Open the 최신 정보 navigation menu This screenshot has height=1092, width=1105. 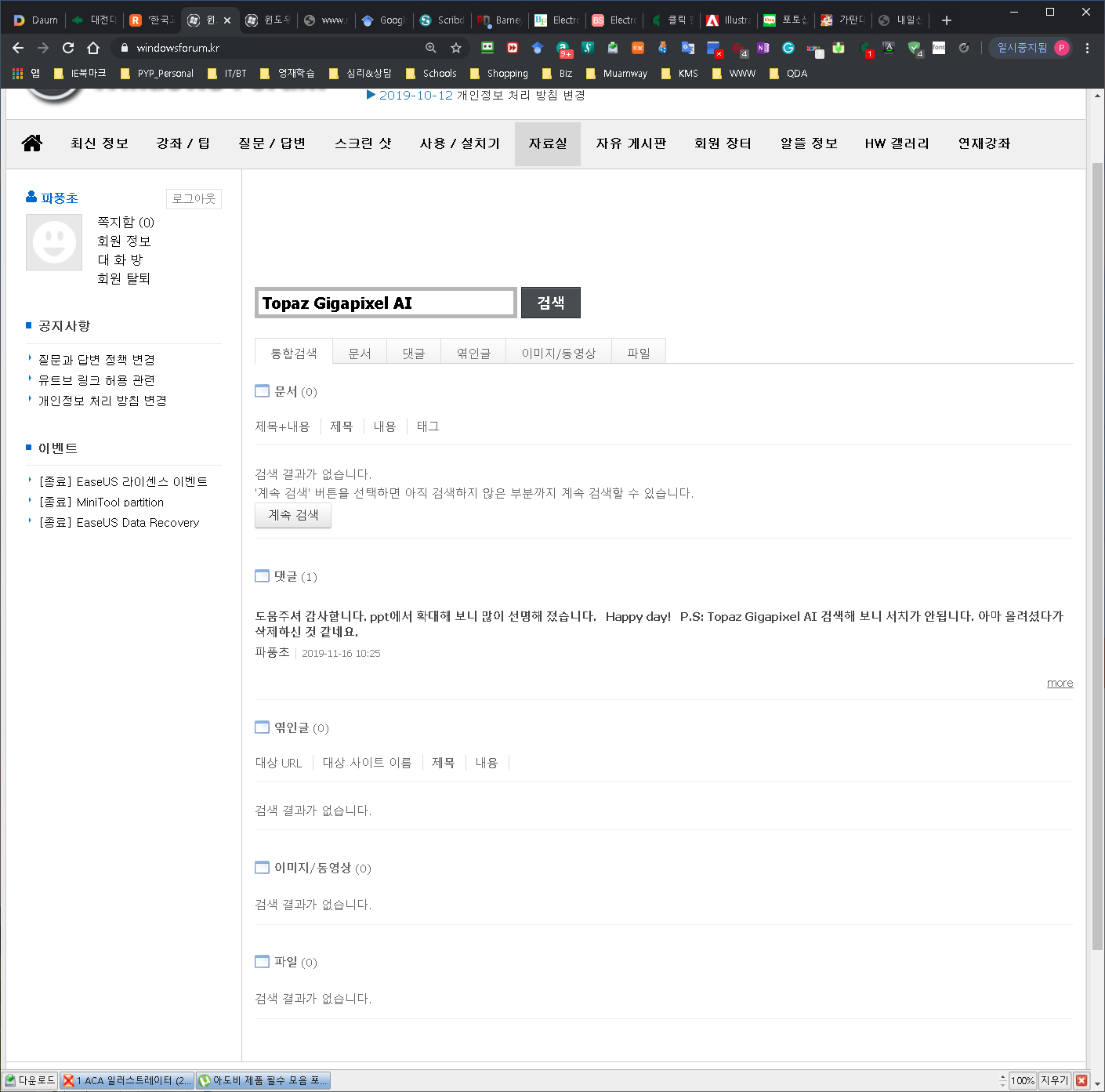[x=100, y=143]
